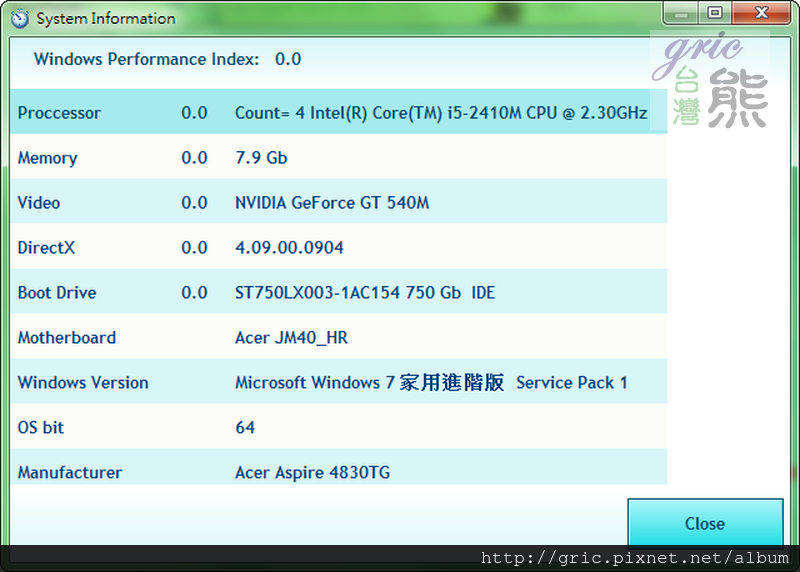
Task: Click the 7.9 Gb memory value
Action: pyautogui.click(x=261, y=158)
